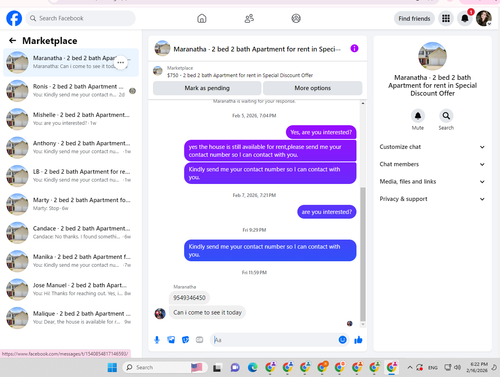Open the Manika conversation

coord(71,261)
